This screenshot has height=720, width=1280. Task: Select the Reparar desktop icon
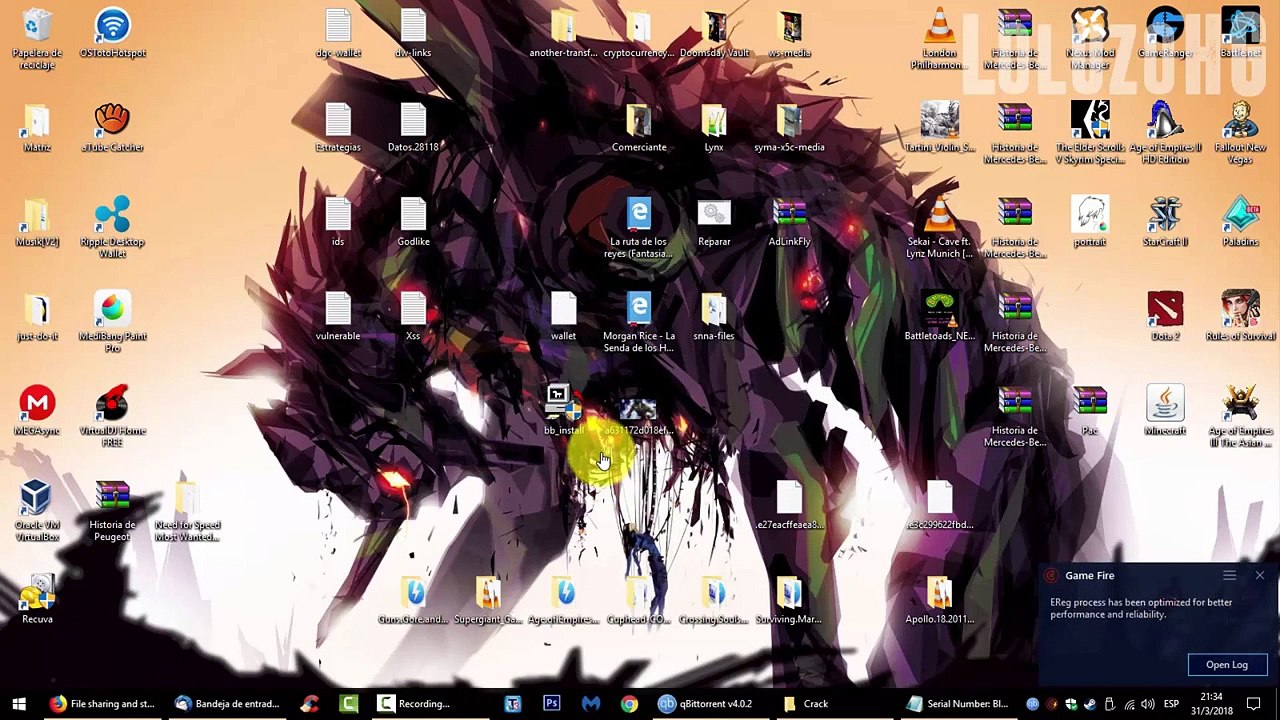714,222
